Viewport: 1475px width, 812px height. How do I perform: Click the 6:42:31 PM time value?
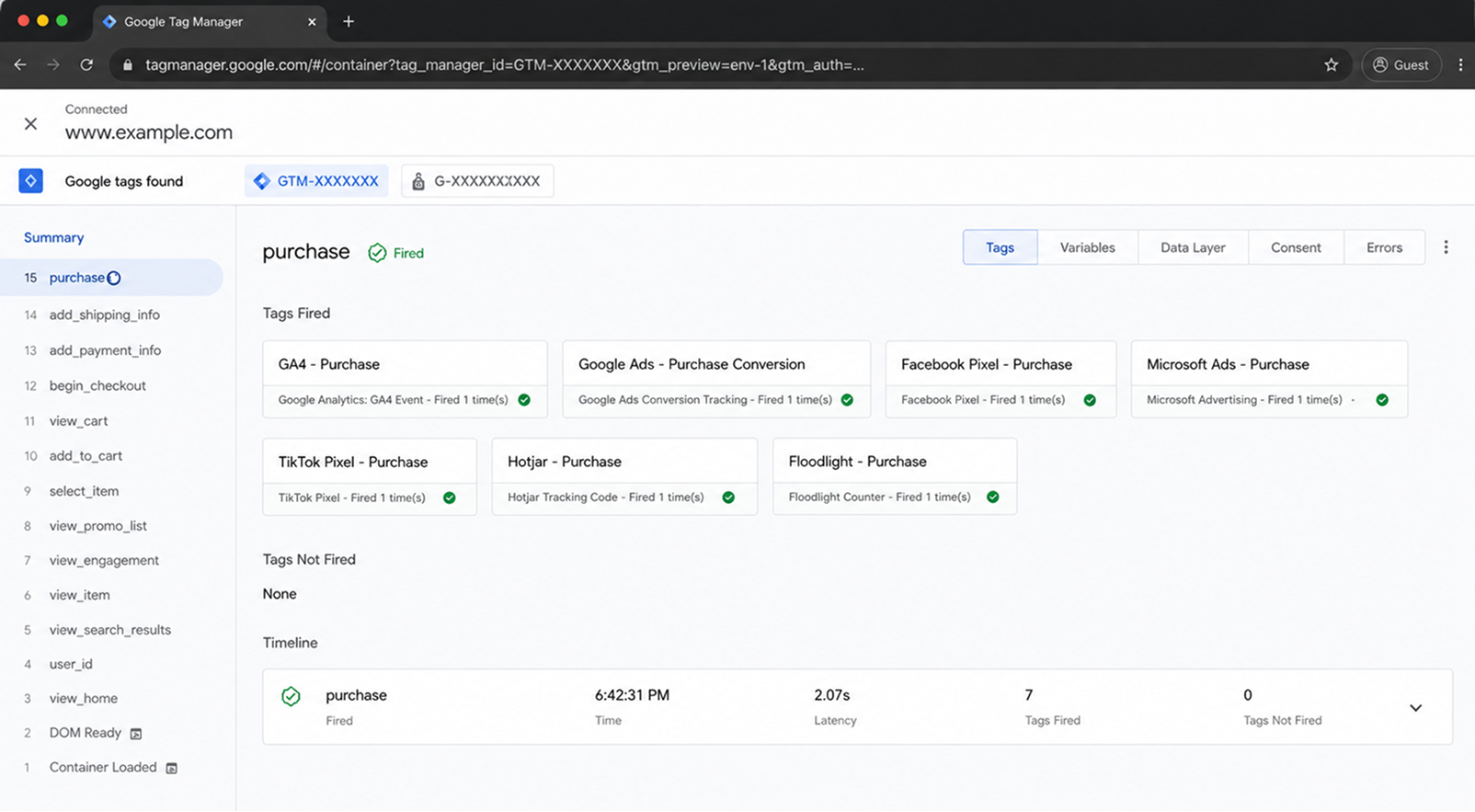click(632, 695)
